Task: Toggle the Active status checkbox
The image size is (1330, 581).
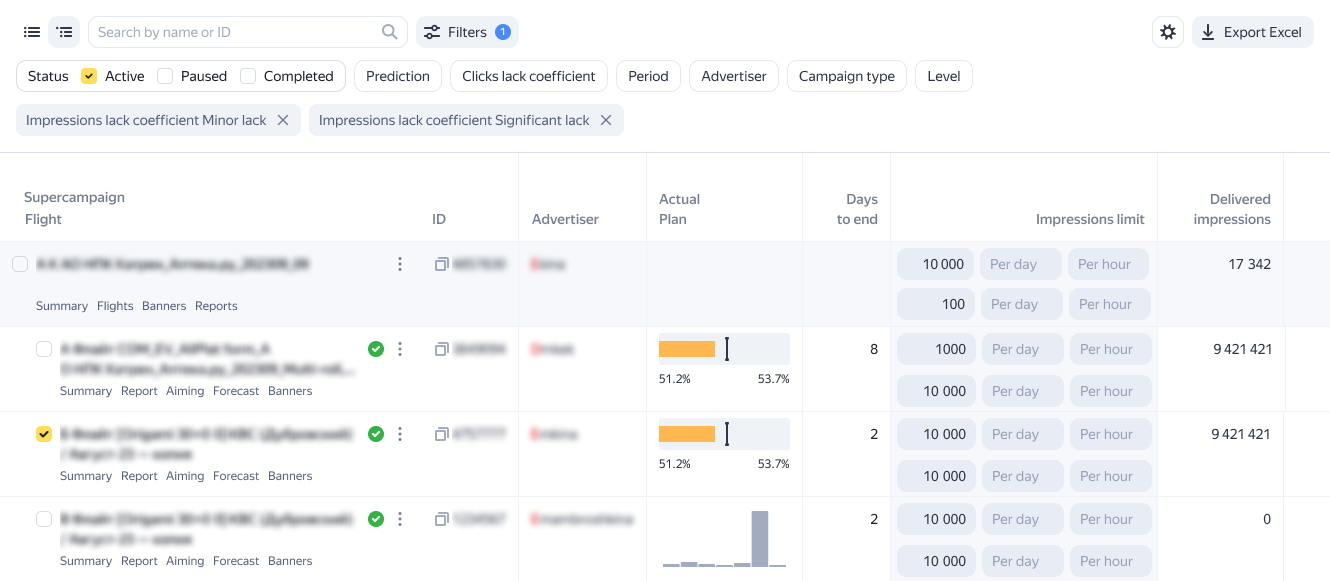Action: pos(89,76)
